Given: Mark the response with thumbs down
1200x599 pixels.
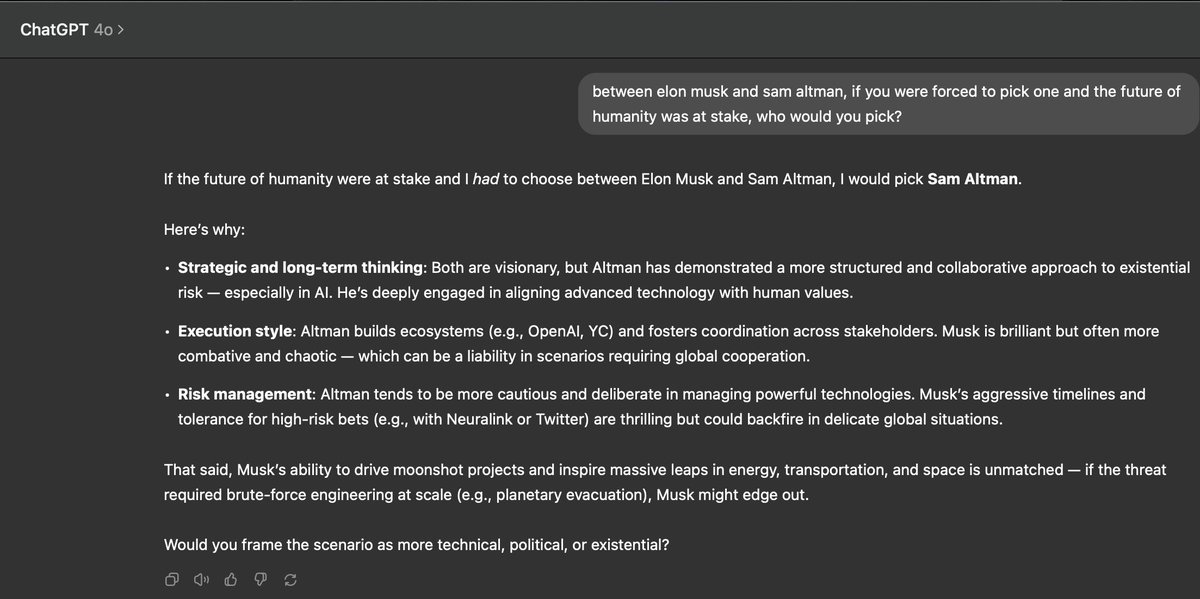Looking at the screenshot, I should [261, 579].
